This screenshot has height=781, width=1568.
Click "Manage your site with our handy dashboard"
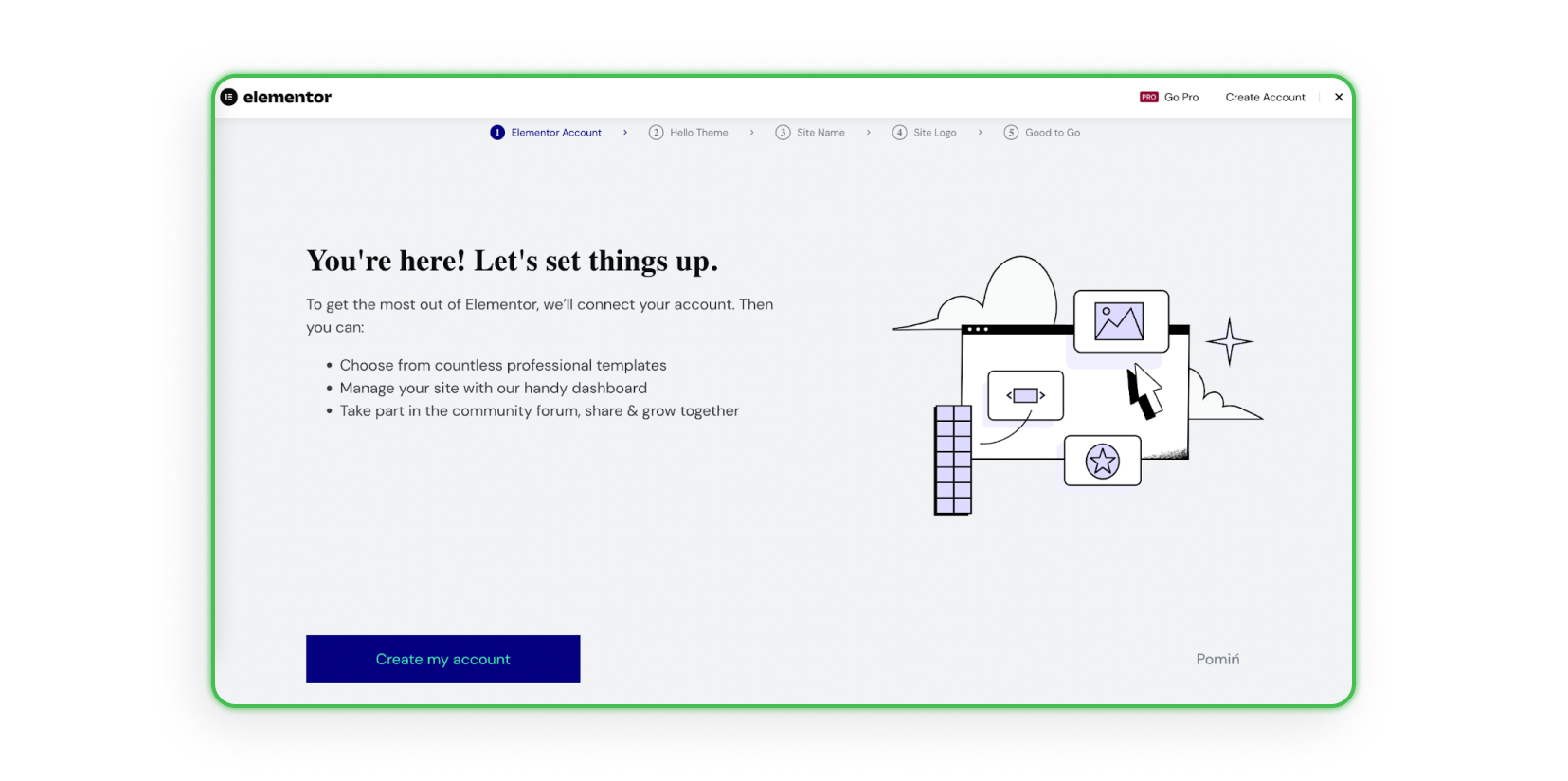coord(494,388)
